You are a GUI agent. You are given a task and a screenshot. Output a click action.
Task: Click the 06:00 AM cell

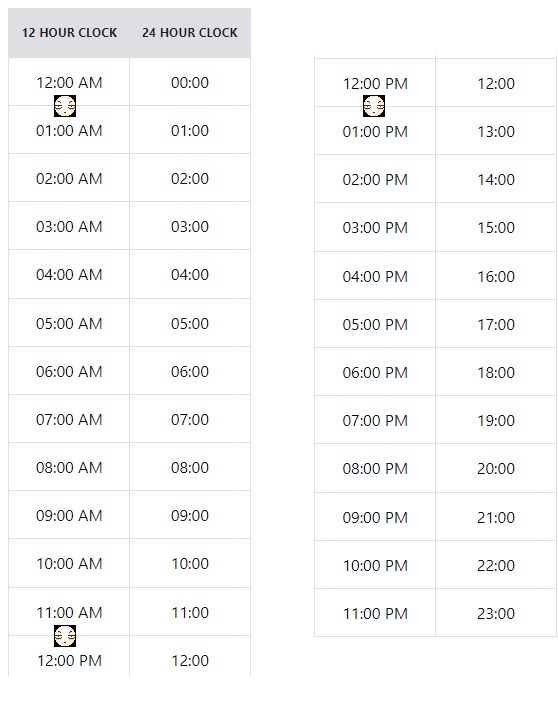69,371
